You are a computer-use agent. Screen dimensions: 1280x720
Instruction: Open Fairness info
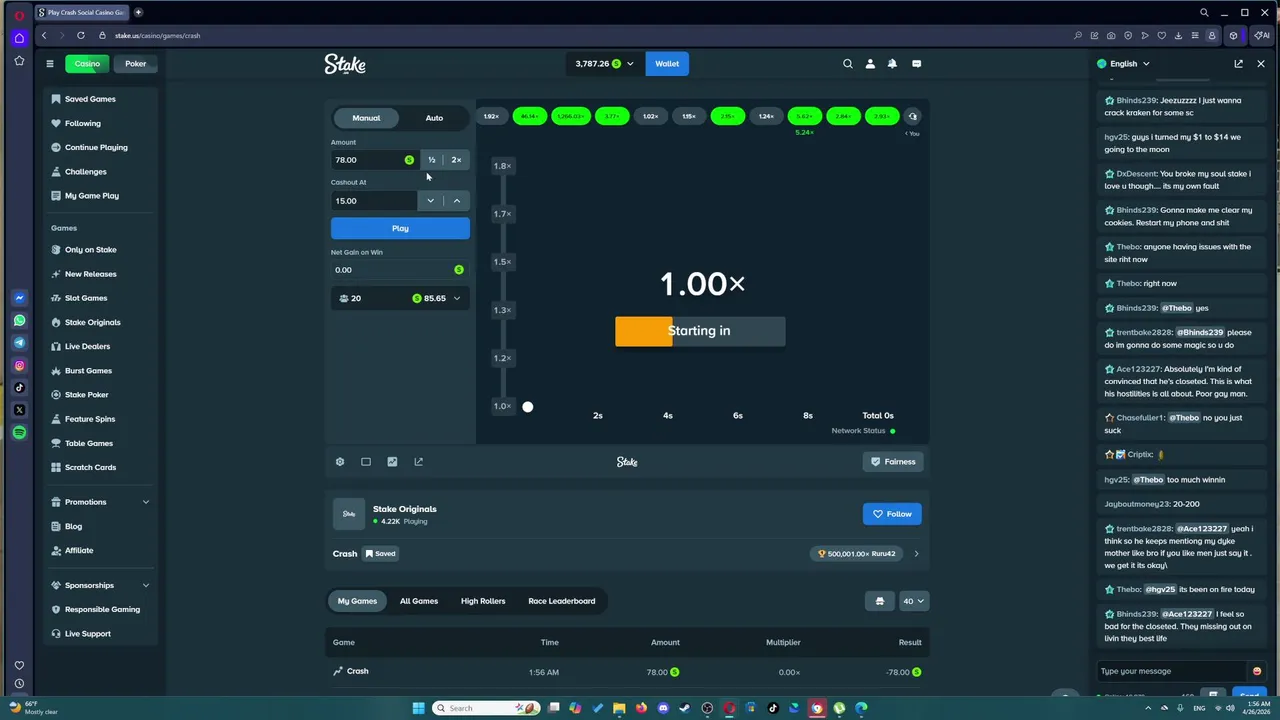click(x=893, y=462)
